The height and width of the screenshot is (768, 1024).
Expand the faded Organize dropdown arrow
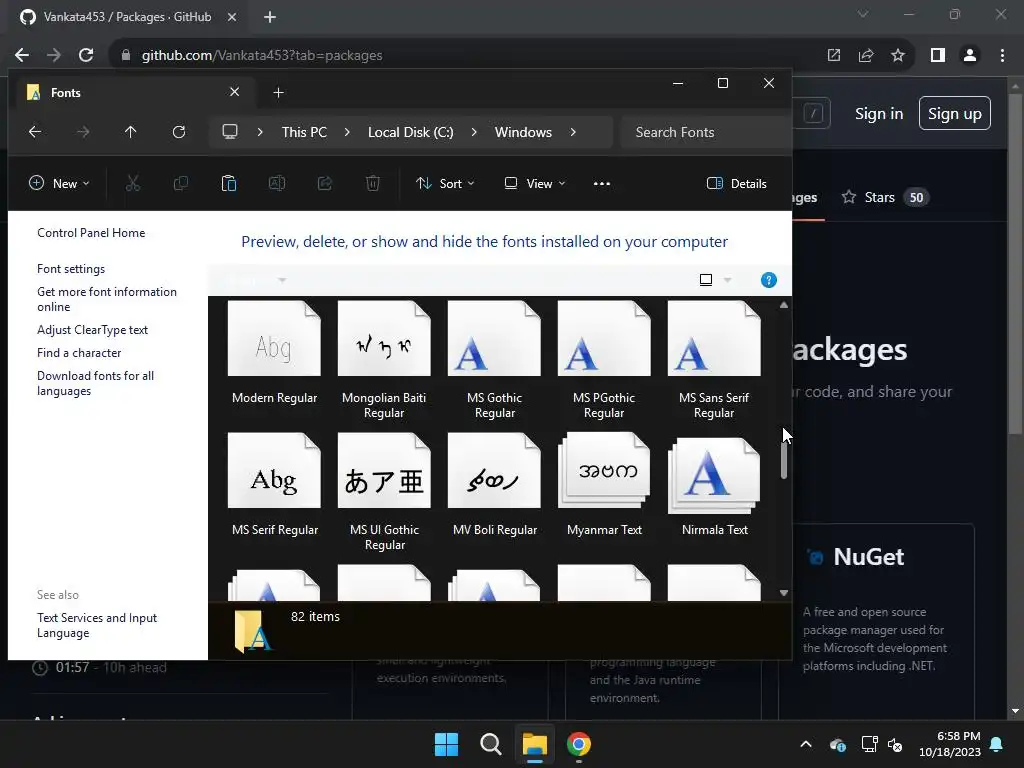click(x=282, y=280)
